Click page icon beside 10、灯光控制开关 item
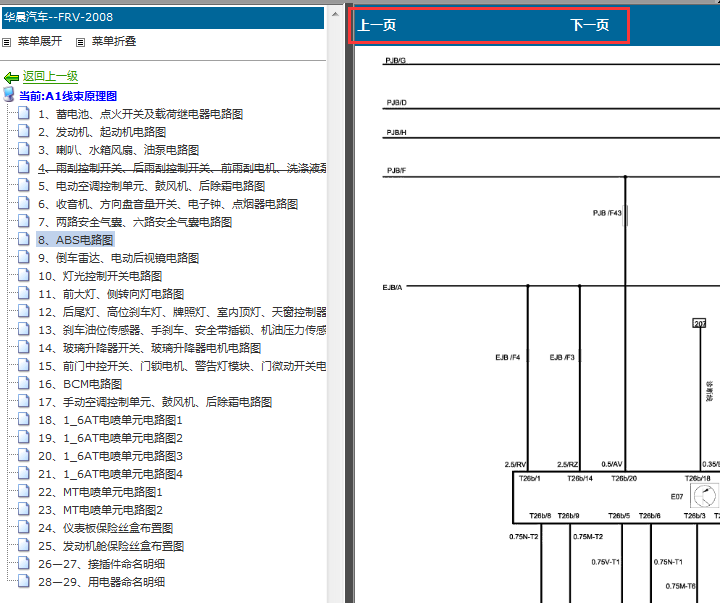 coord(24,275)
